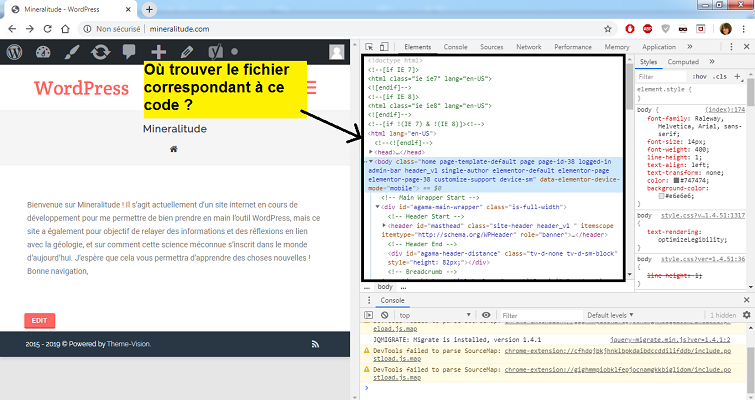Reload the Mineralitude page

point(47,29)
